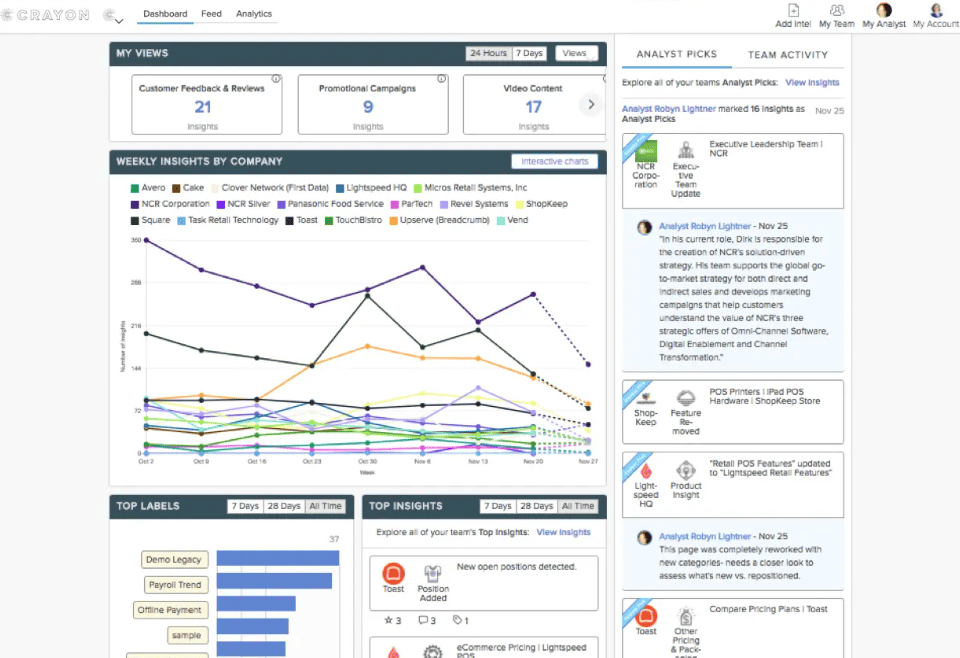Click the Demo Legacy label tag
Image resolution: width=960 pixels, height=658 pixels.
tap(174, 560)
